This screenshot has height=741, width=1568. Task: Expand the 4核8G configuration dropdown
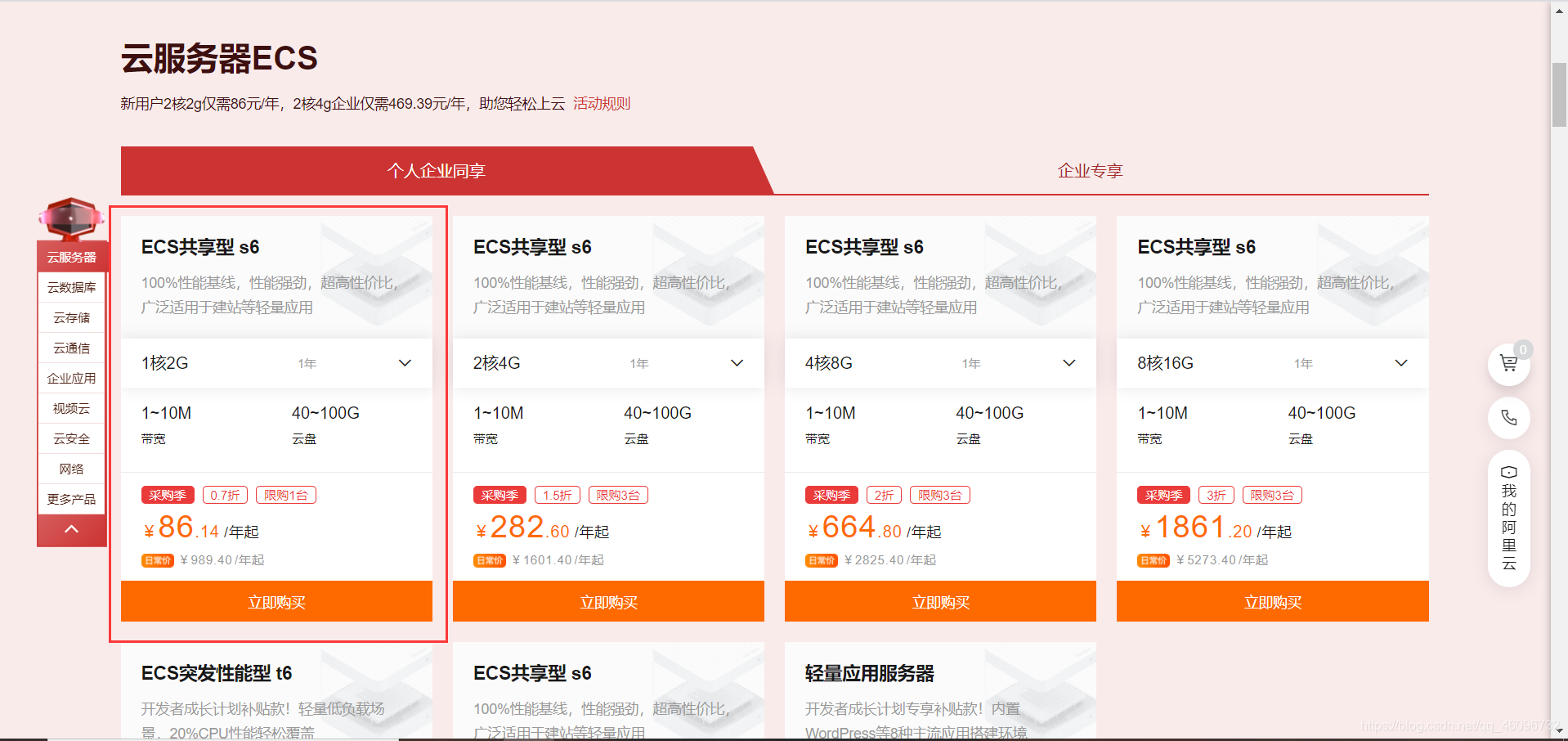940,363
